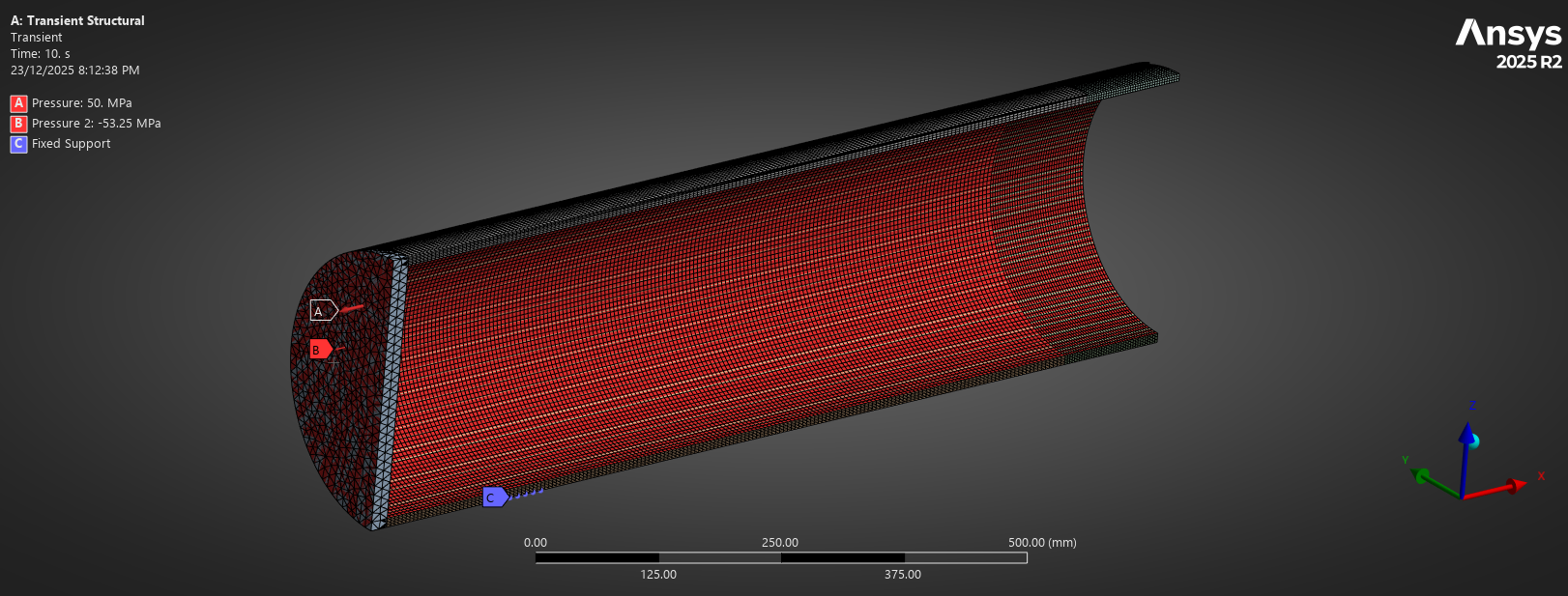Click the "A: Transient Structural" title

77,20
